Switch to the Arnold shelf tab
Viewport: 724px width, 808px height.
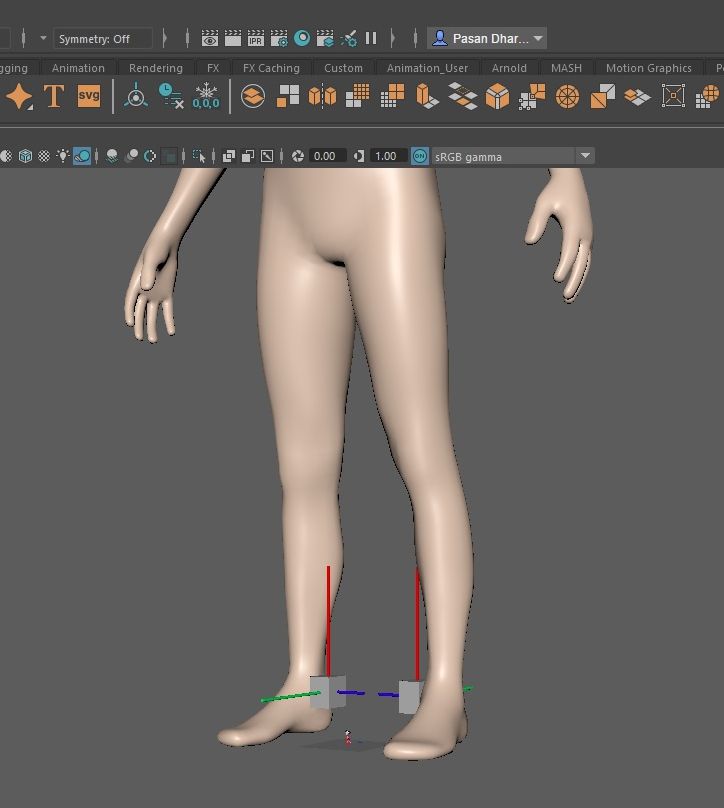tap(509, 68)
